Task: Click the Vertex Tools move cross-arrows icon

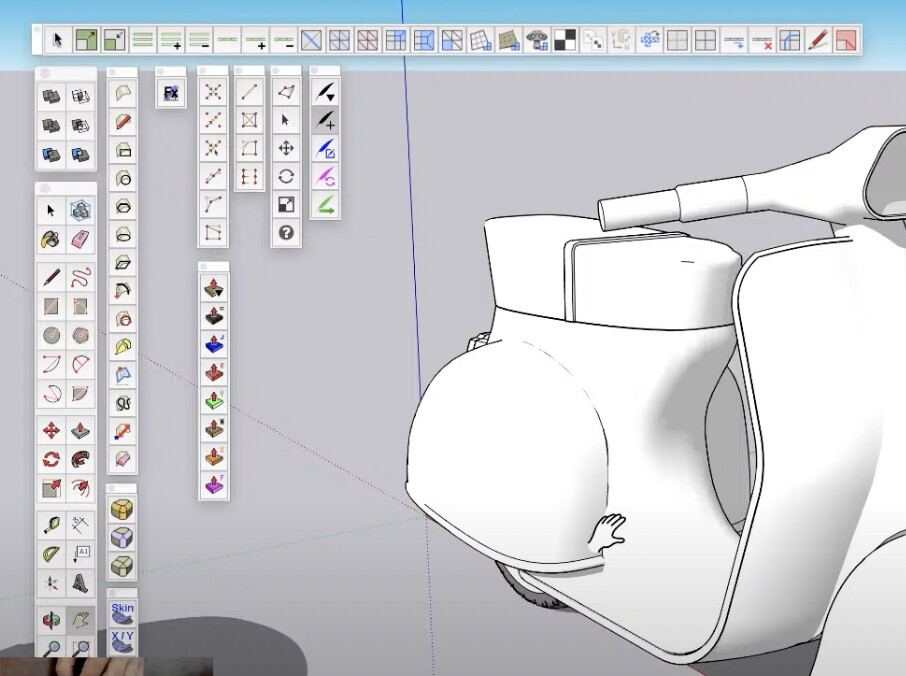Action: (x=286, y=148)
